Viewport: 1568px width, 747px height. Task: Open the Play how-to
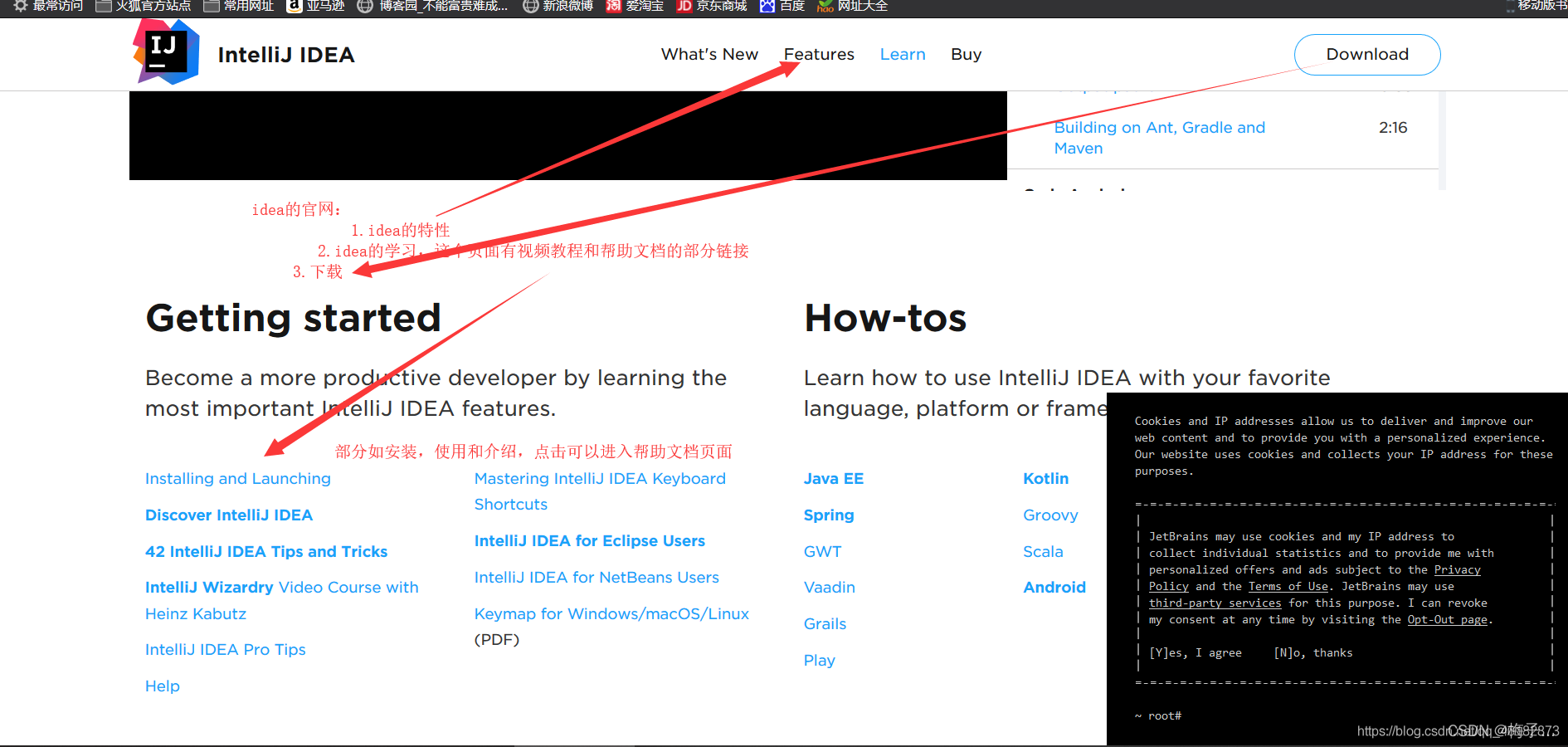click(x=820, y=661)
